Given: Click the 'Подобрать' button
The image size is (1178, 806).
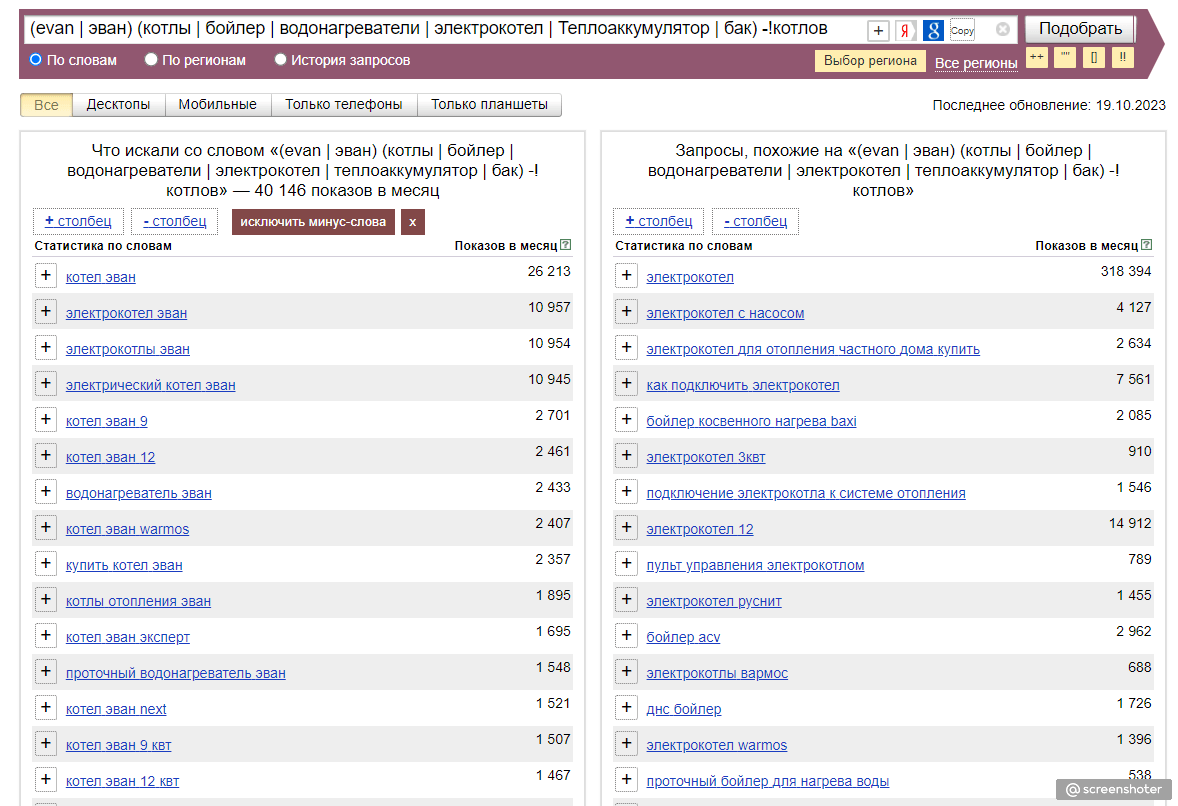Looking at the screenshot, I should click(1080, 29).
